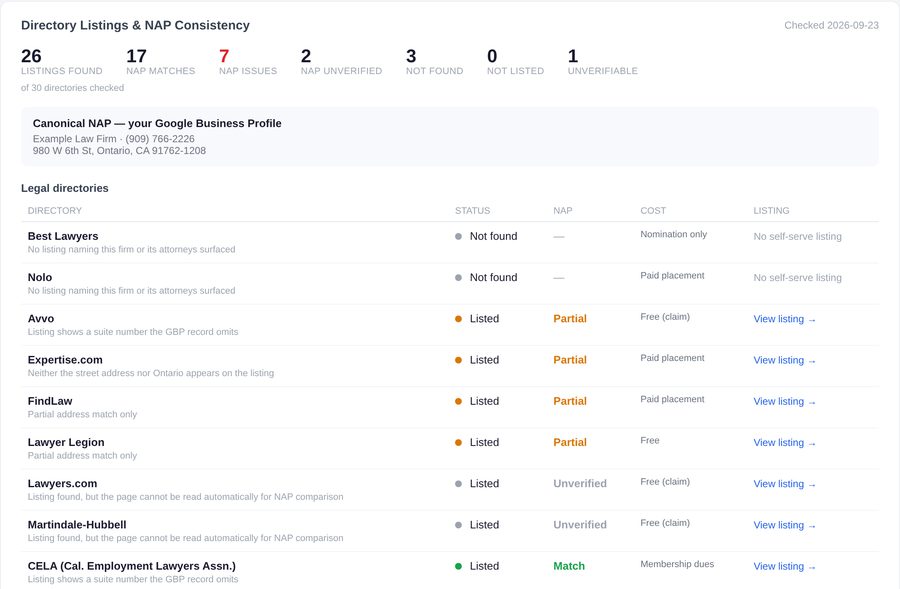Open the Lawyers.com View listing link
This screenshot has width=900, height=589.
[784, 484]
